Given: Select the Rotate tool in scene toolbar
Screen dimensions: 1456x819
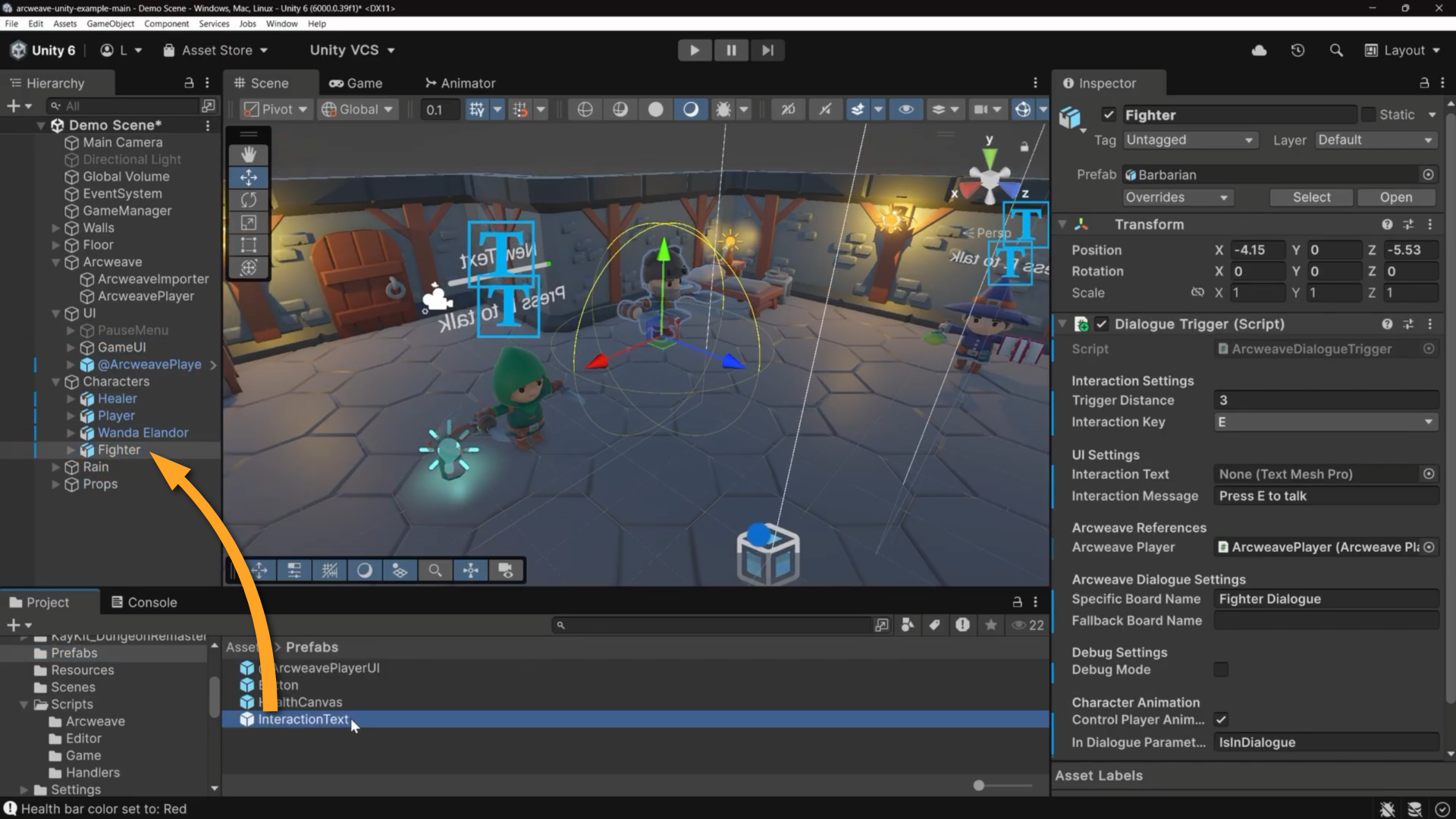Looking at the screenshot, I should click(x=249, y=199).
